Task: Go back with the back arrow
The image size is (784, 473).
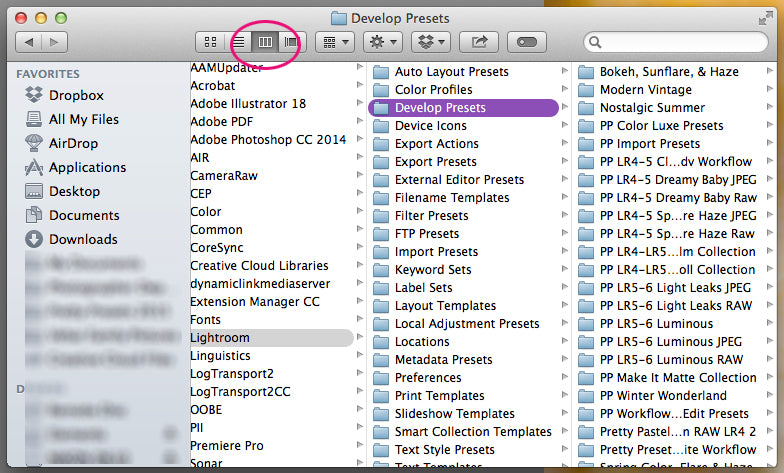Action: coord(29,42)
